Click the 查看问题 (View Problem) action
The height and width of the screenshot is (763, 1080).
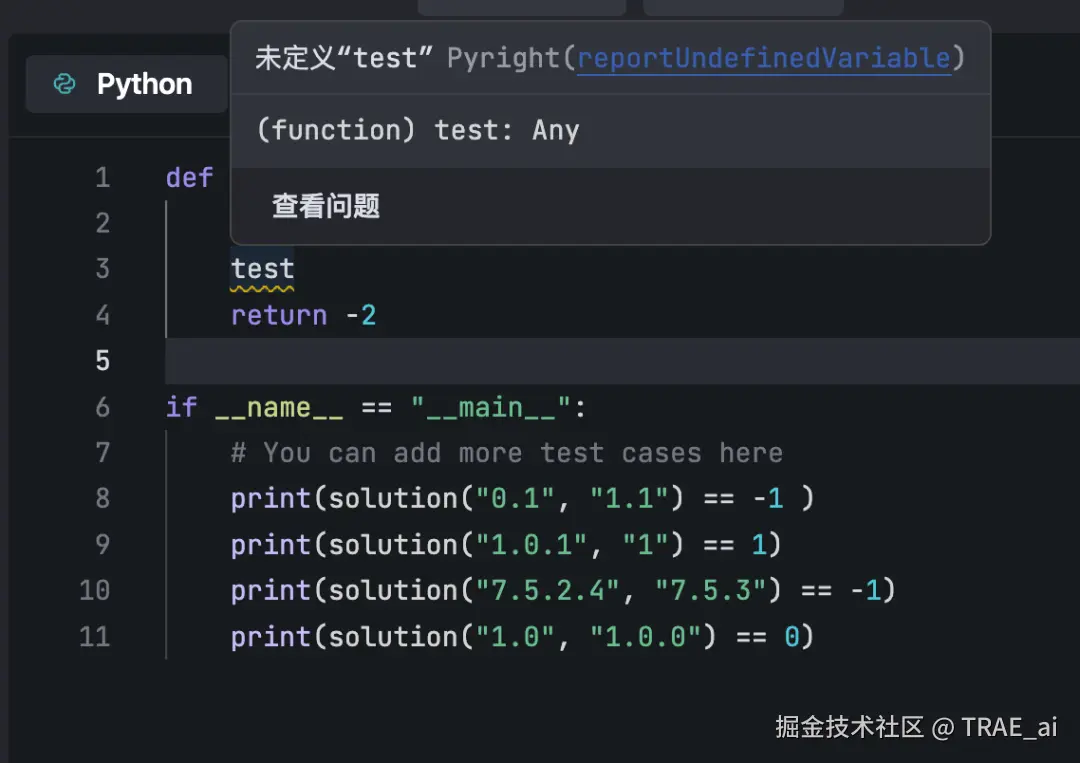coord(324,206)
